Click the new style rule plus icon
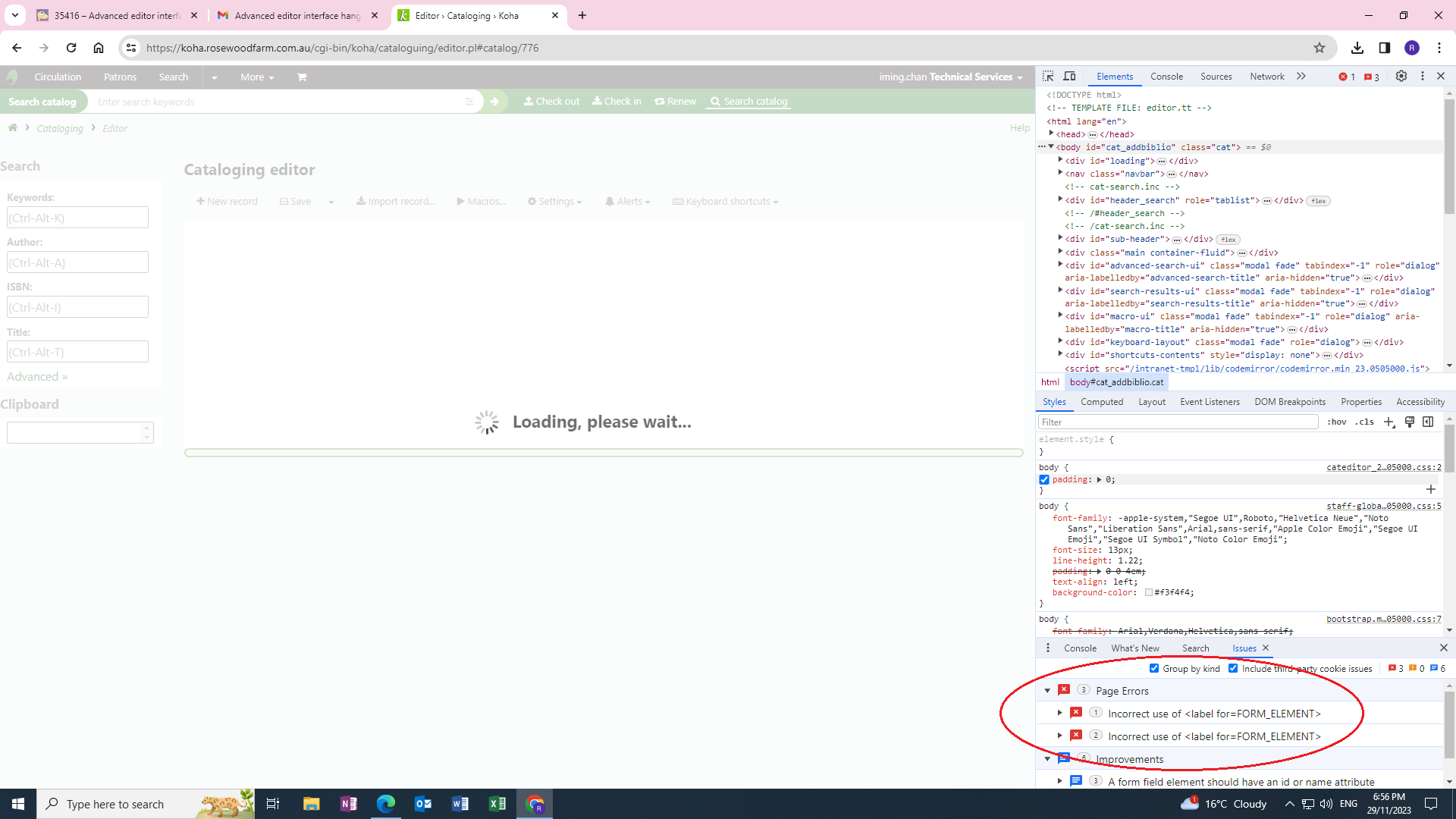Viewport: 1456px width, 819px height. 1389,422
